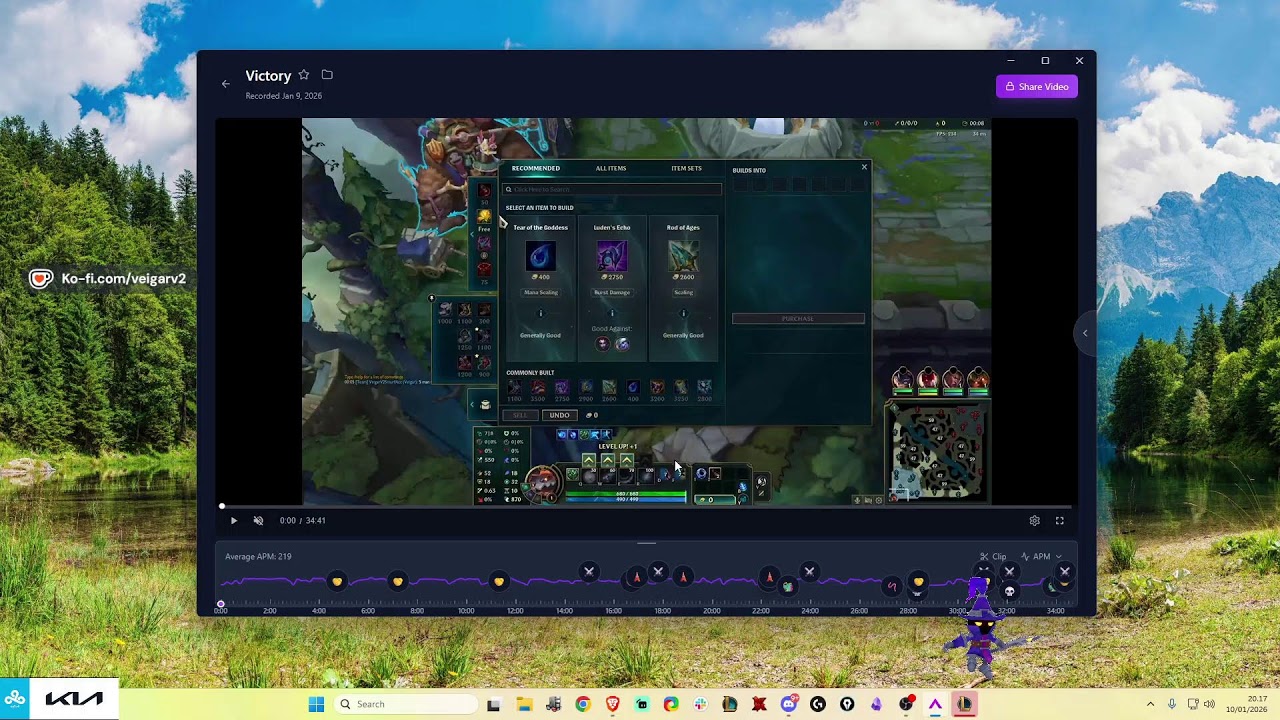Jump to the crossed-swords marker near 15:00

pos(589,572)
